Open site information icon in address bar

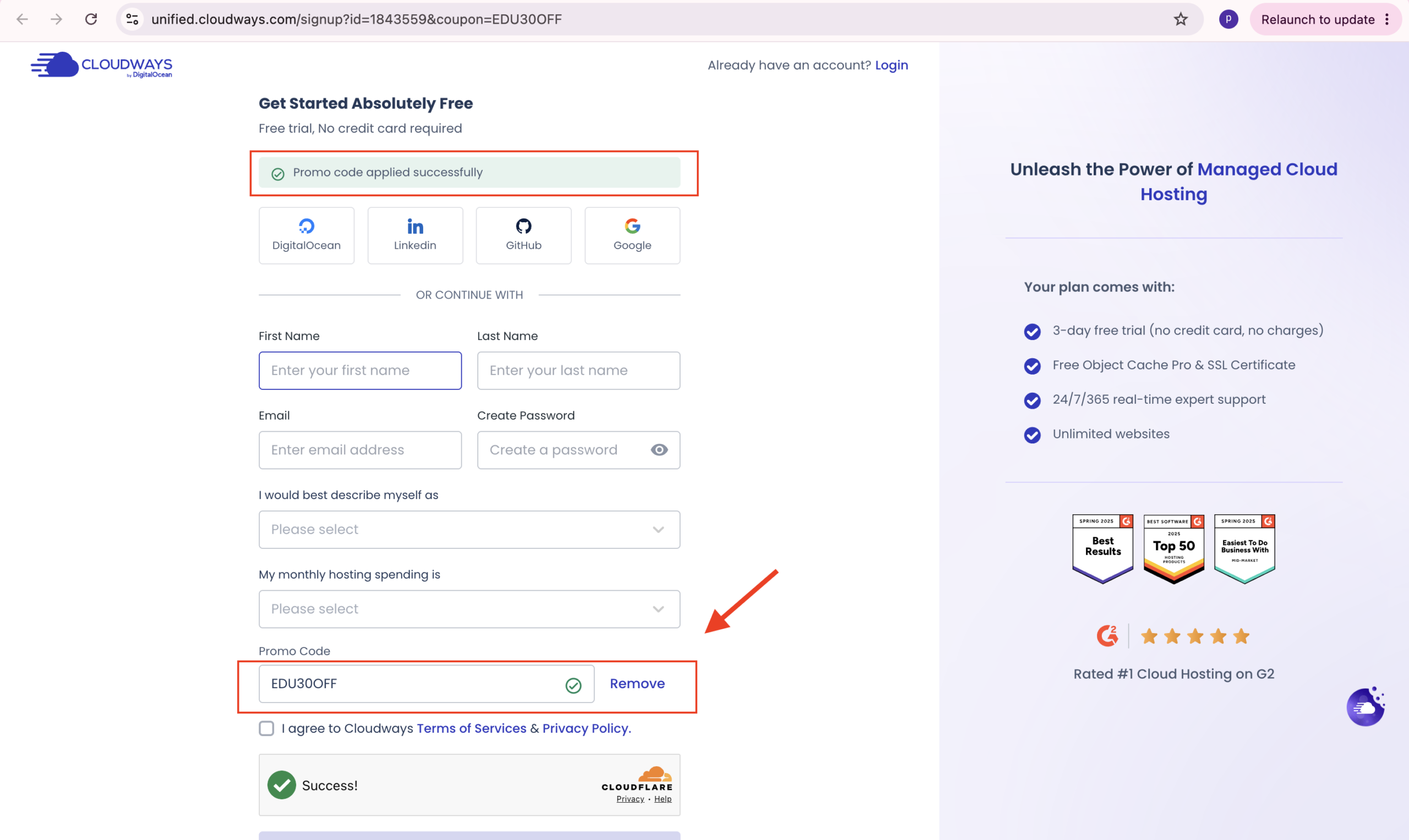coord(133,19)
